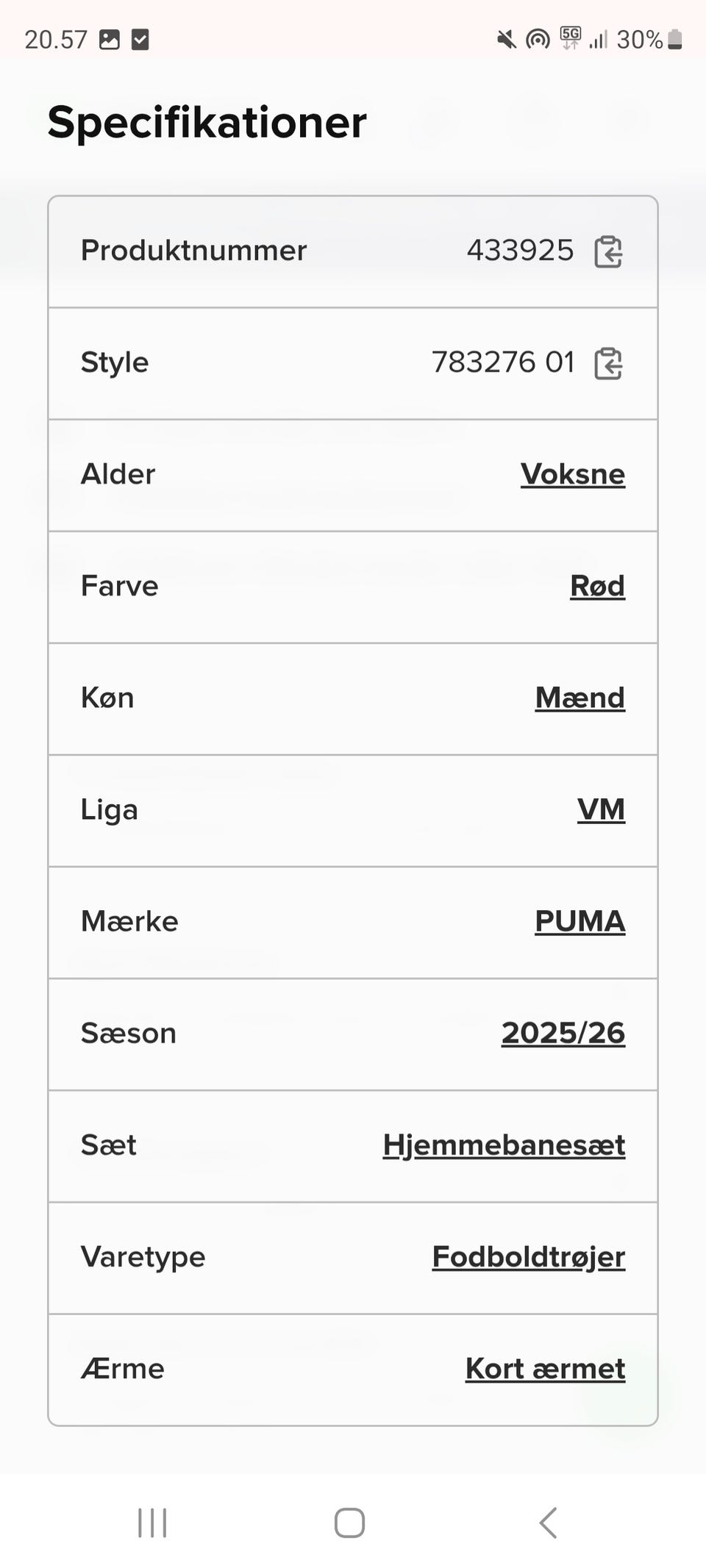Screen dimensions: 706x1568
Task: Open the Kort ærmet sleeve link
Action: (x=545, y=1368)
